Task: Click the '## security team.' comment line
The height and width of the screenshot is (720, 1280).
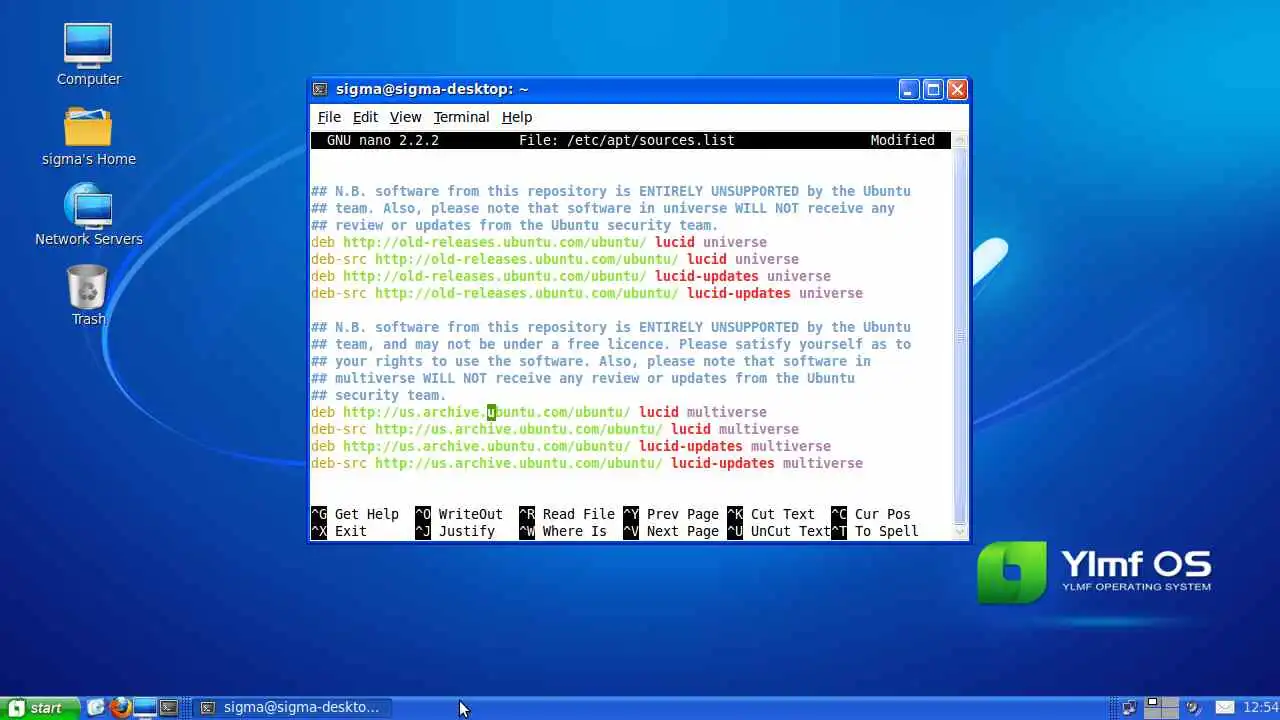Action: pos(379,395)
